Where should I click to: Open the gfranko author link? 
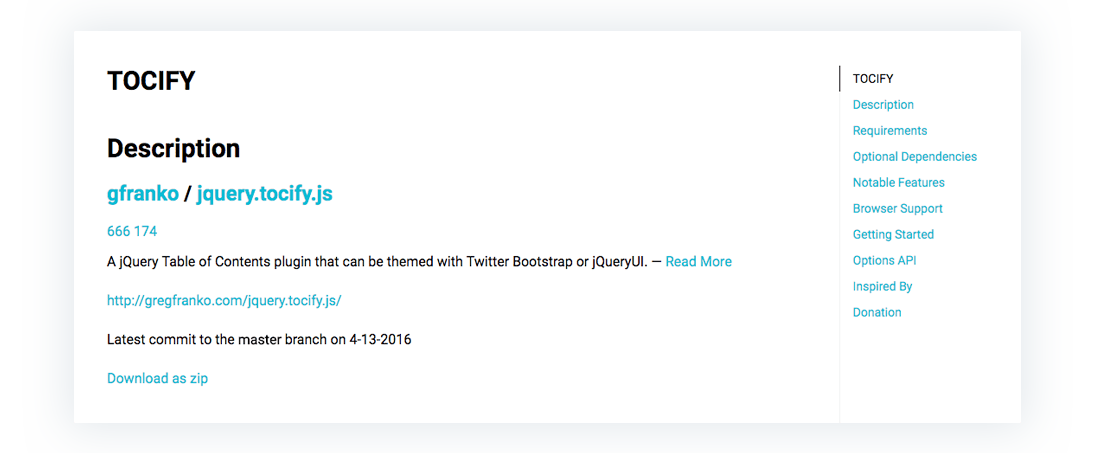click(x=142, y=194)
